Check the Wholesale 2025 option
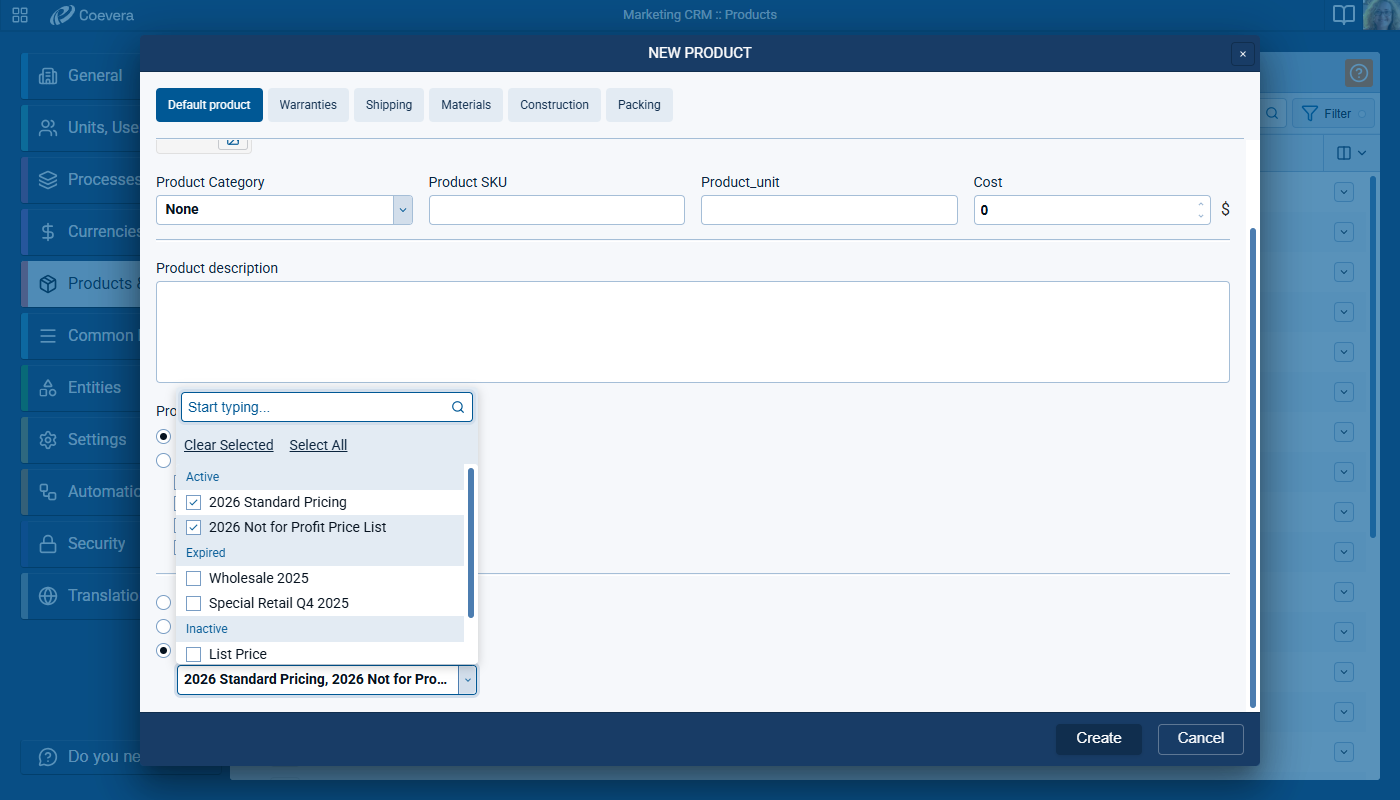1400x800 pixels. pos(194,578)
